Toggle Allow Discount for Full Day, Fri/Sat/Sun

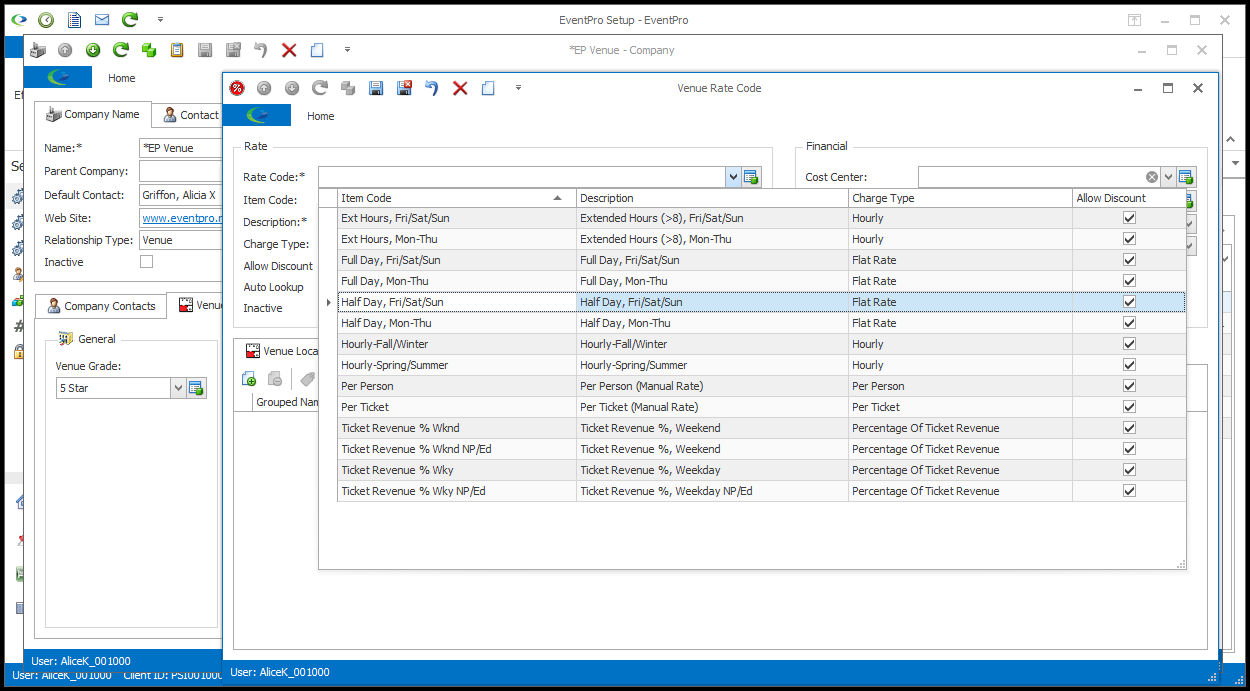point(1129,260)
